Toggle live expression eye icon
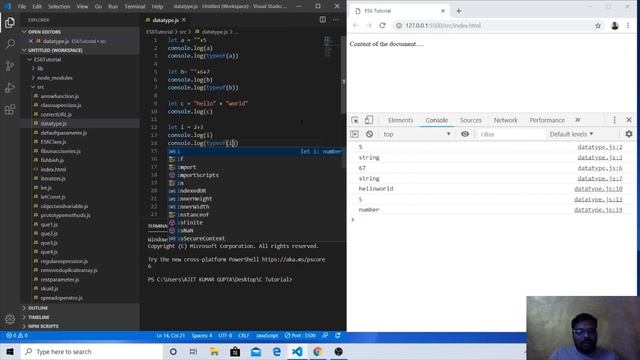 (x=465, y=134)
